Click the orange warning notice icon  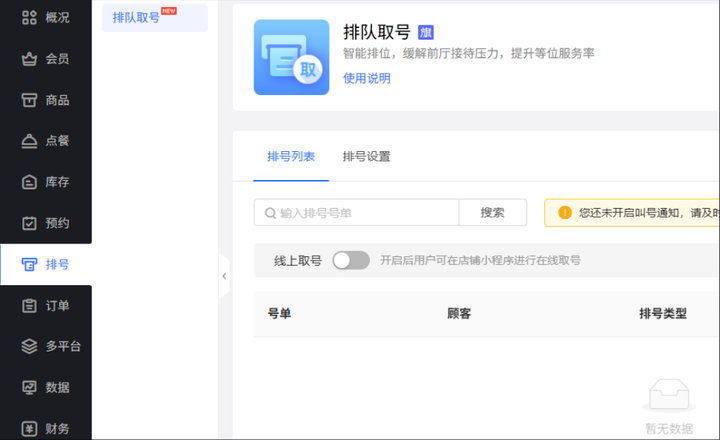(565, 213)
